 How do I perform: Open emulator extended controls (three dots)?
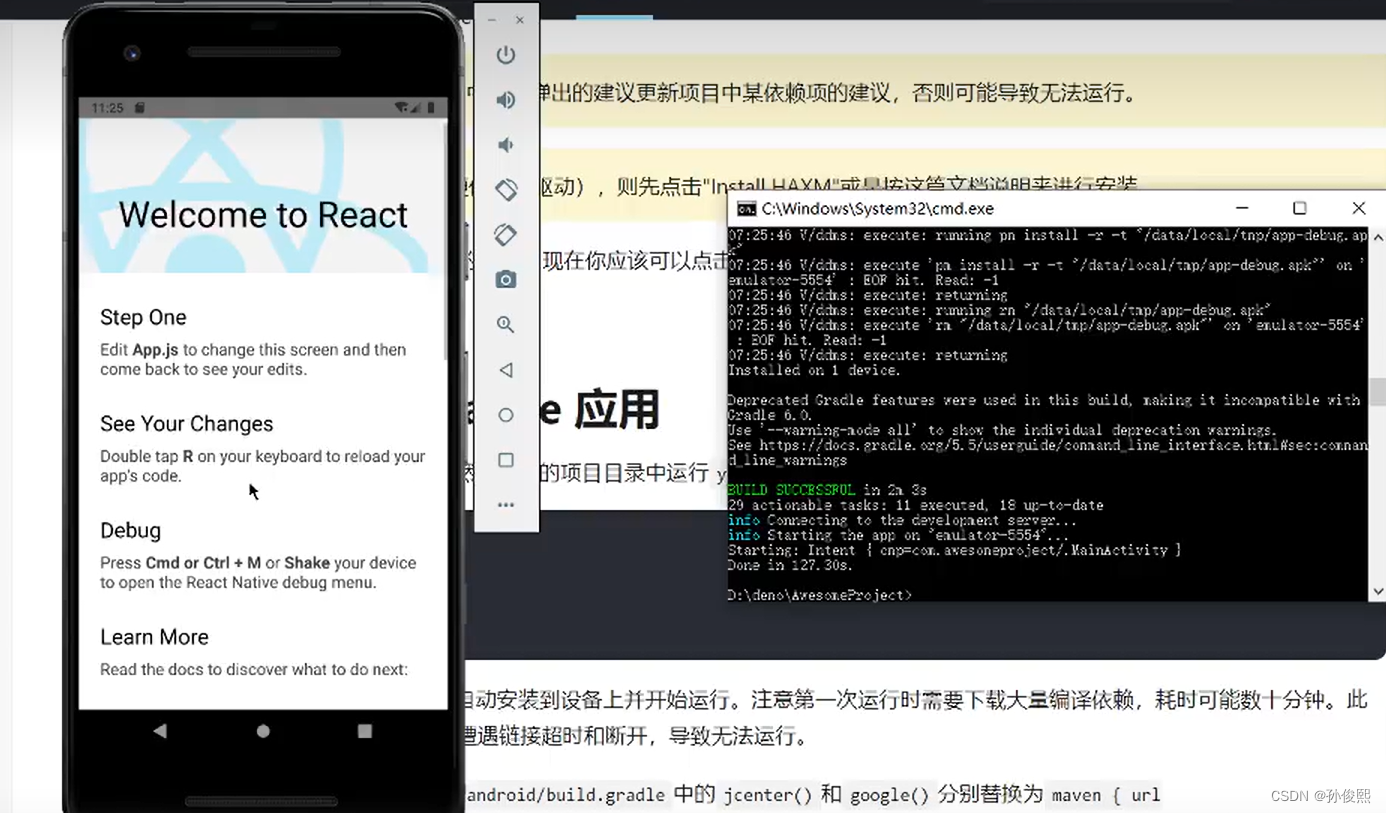[x=506, y=505]
